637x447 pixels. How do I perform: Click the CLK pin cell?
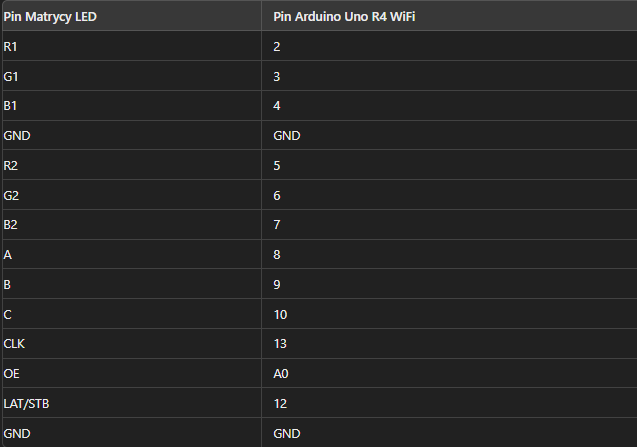tap(14, 344)
